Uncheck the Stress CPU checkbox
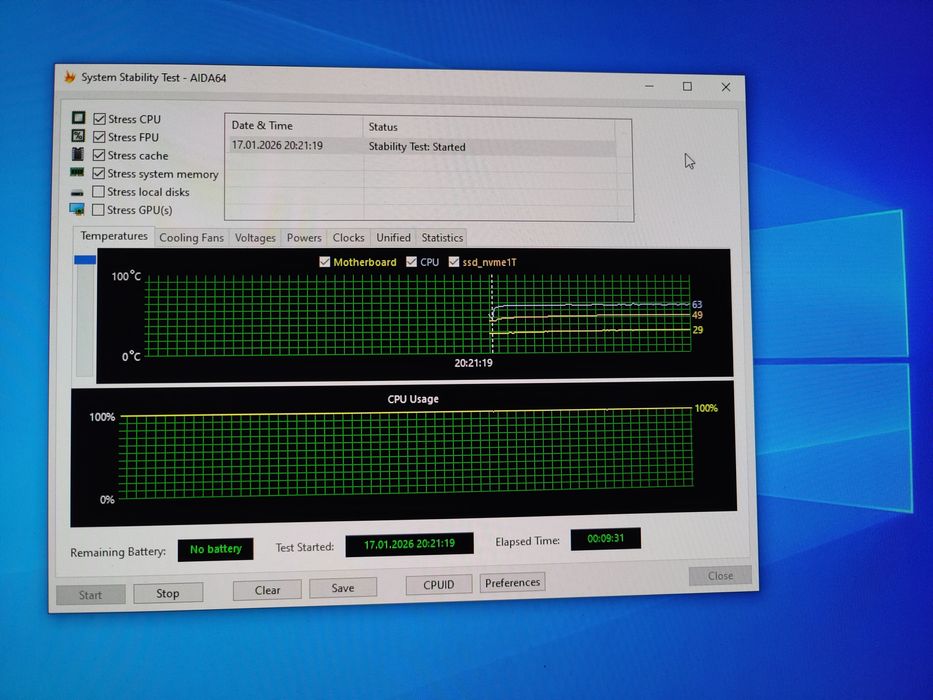The image size is (933, 700). point(99,119)
